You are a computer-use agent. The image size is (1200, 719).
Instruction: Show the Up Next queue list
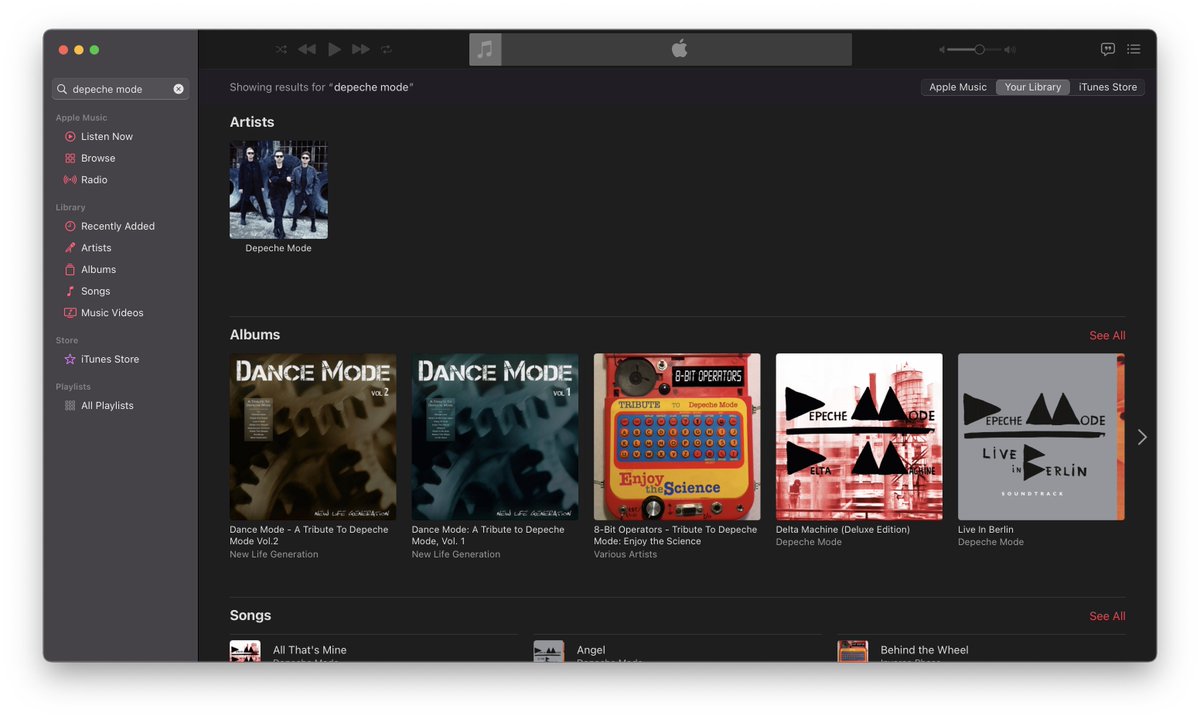coord(1134,49)
